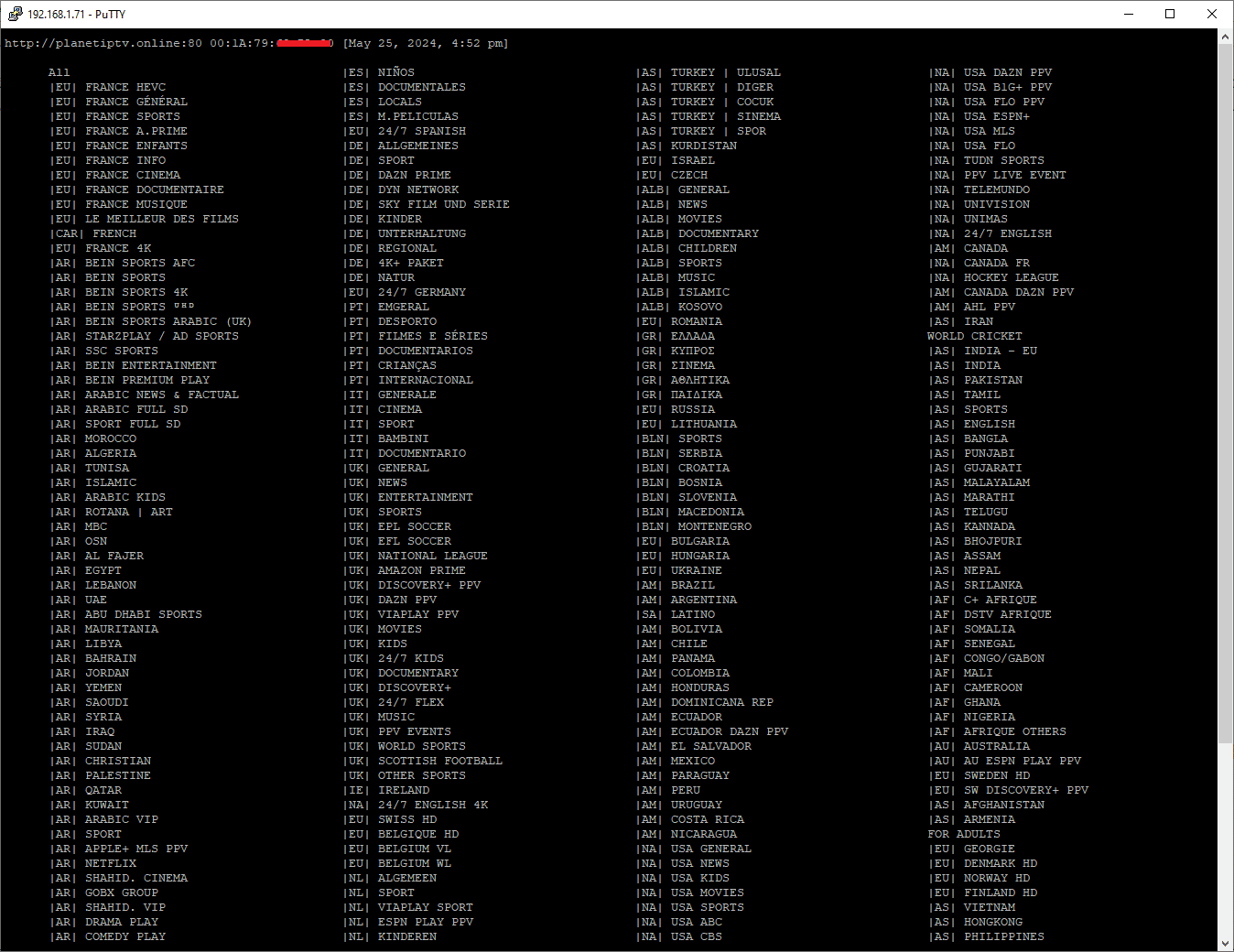Select '|EU| FRANCE HEVC' entry
1234x952 pixels.
pyautogui.click(x=108, y=87)
